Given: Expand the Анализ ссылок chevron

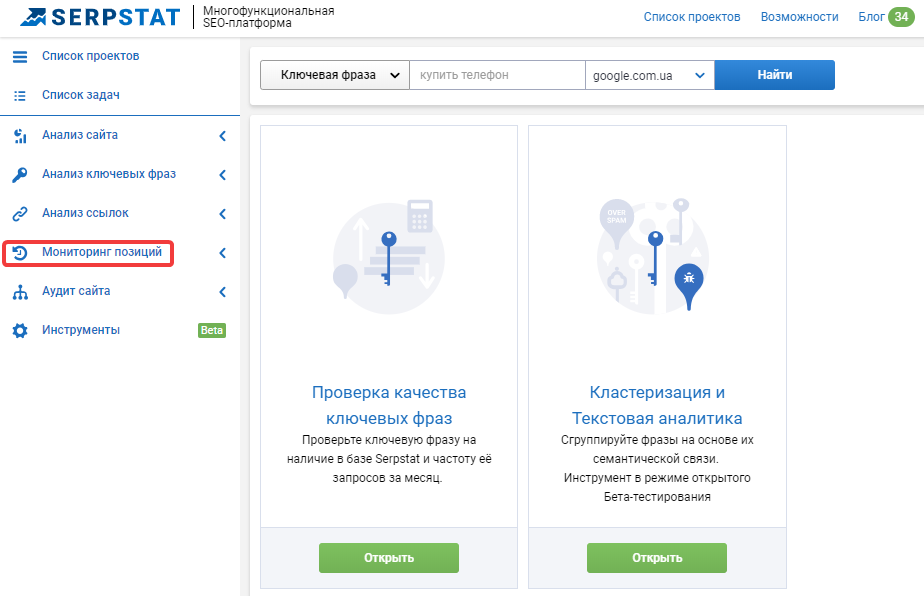Looking at the screenshot, I should (223, 214).
